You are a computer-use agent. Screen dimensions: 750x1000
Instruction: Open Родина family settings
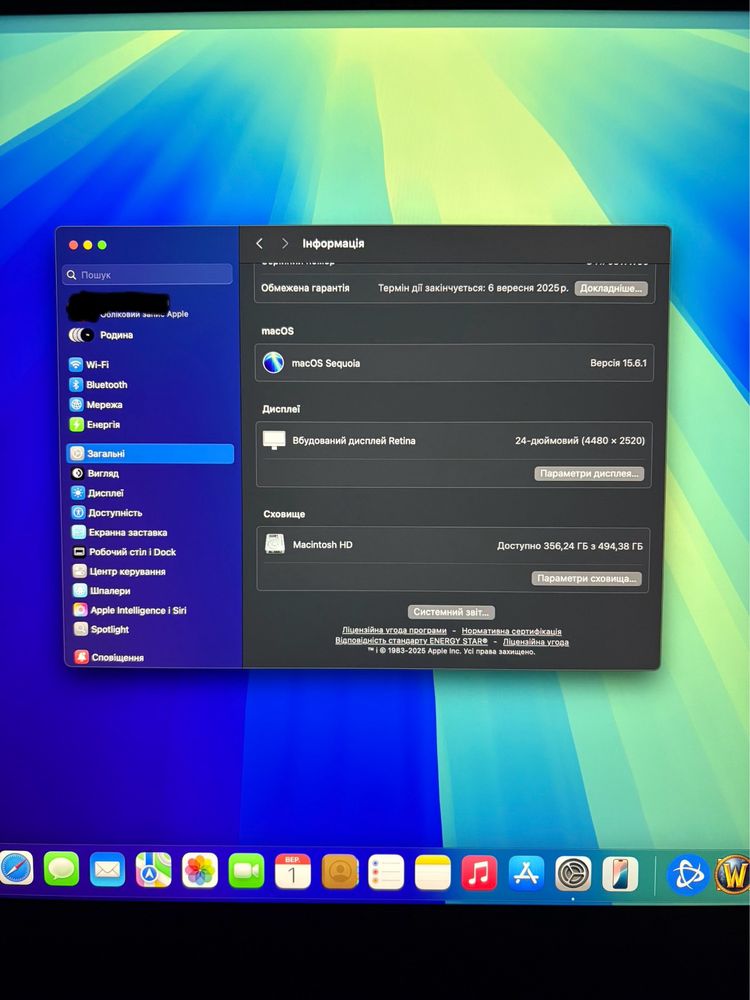(x=101, y=335)
